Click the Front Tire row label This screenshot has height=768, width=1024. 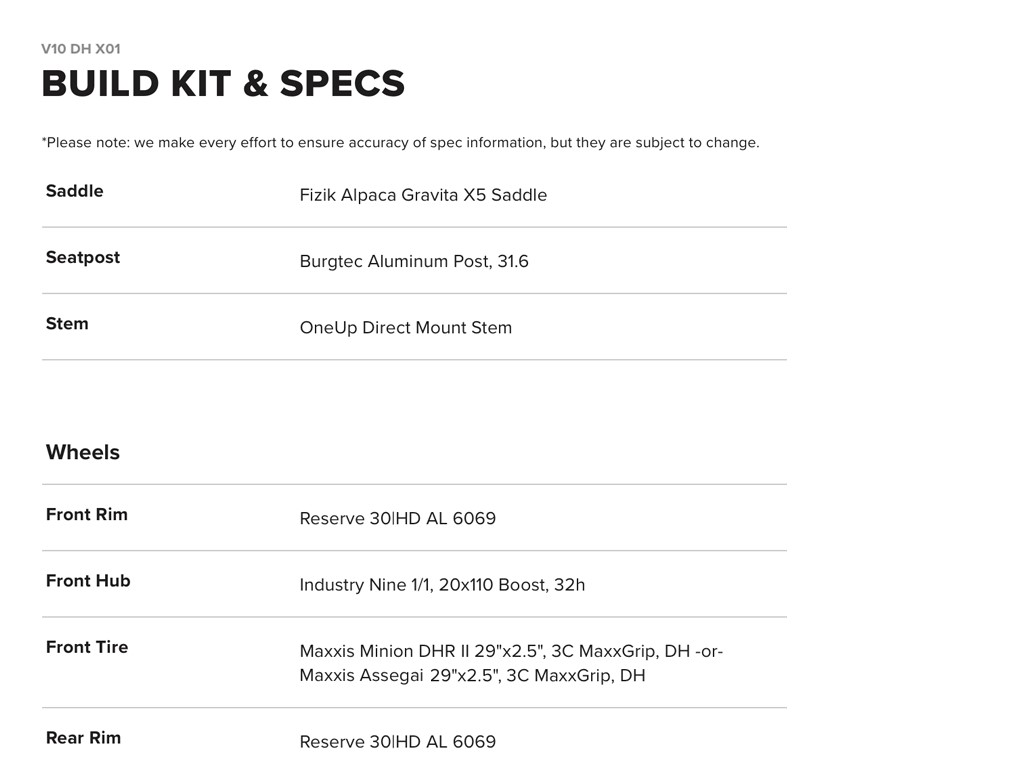87,647
